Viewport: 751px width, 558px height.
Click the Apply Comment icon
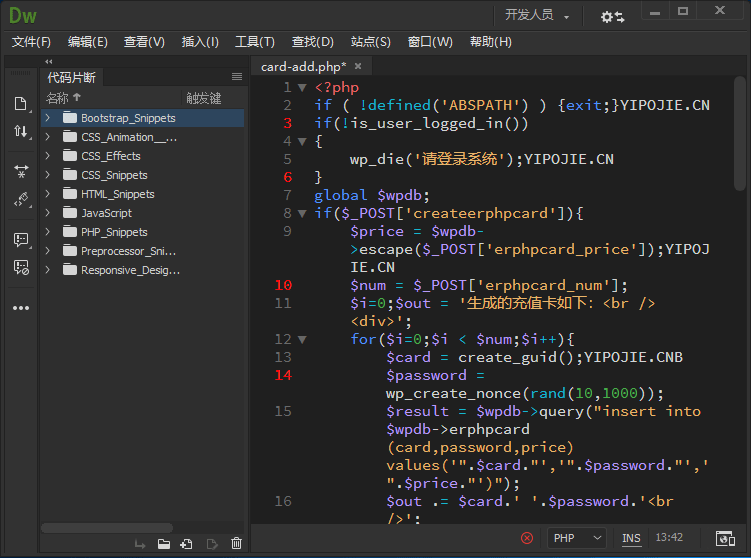(20, 240)
